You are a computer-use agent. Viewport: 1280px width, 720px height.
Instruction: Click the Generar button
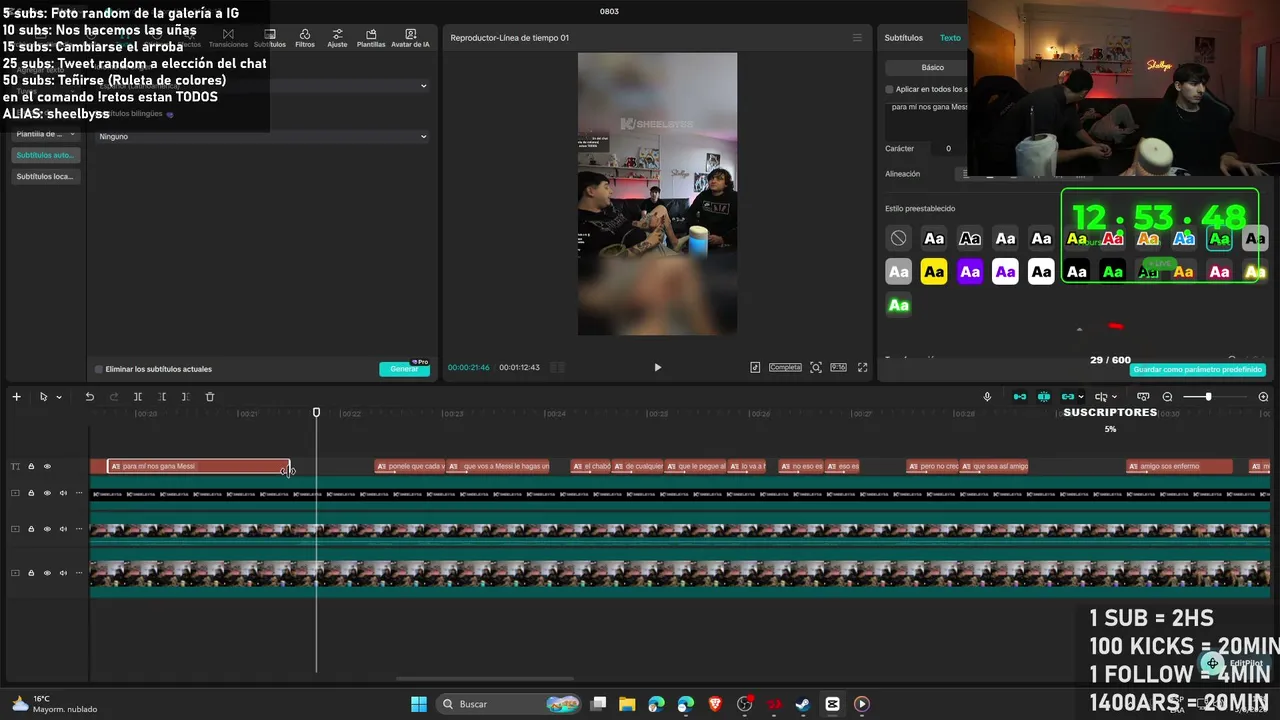[x=404, y=369]
